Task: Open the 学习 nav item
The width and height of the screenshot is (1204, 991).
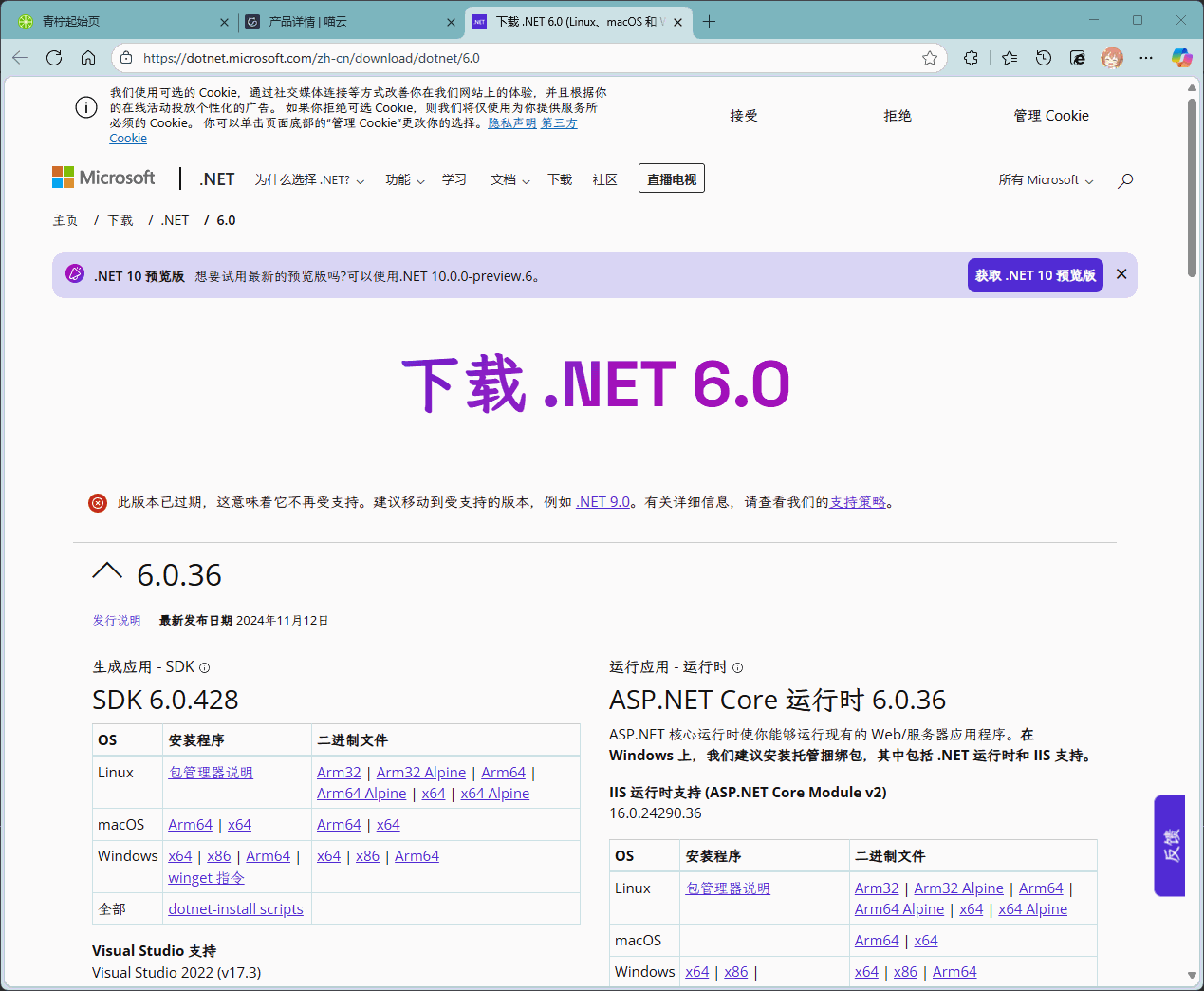Action: [x=454, y=179]
